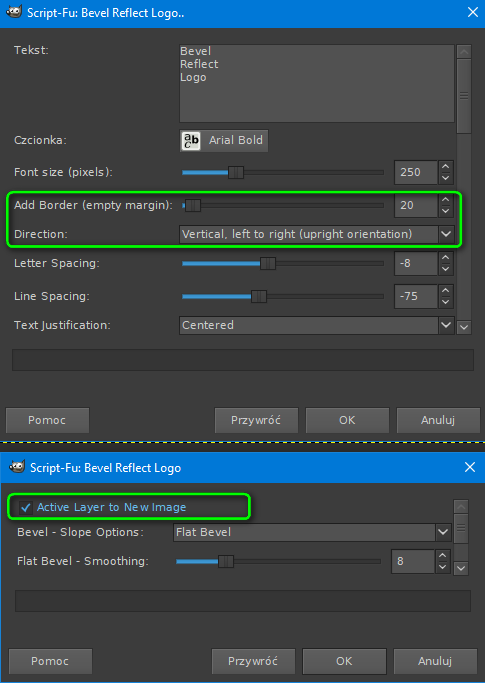Click Anuluj in the lower dialog
This screenshot has width=485, height=683.
(x=435, y=661)
